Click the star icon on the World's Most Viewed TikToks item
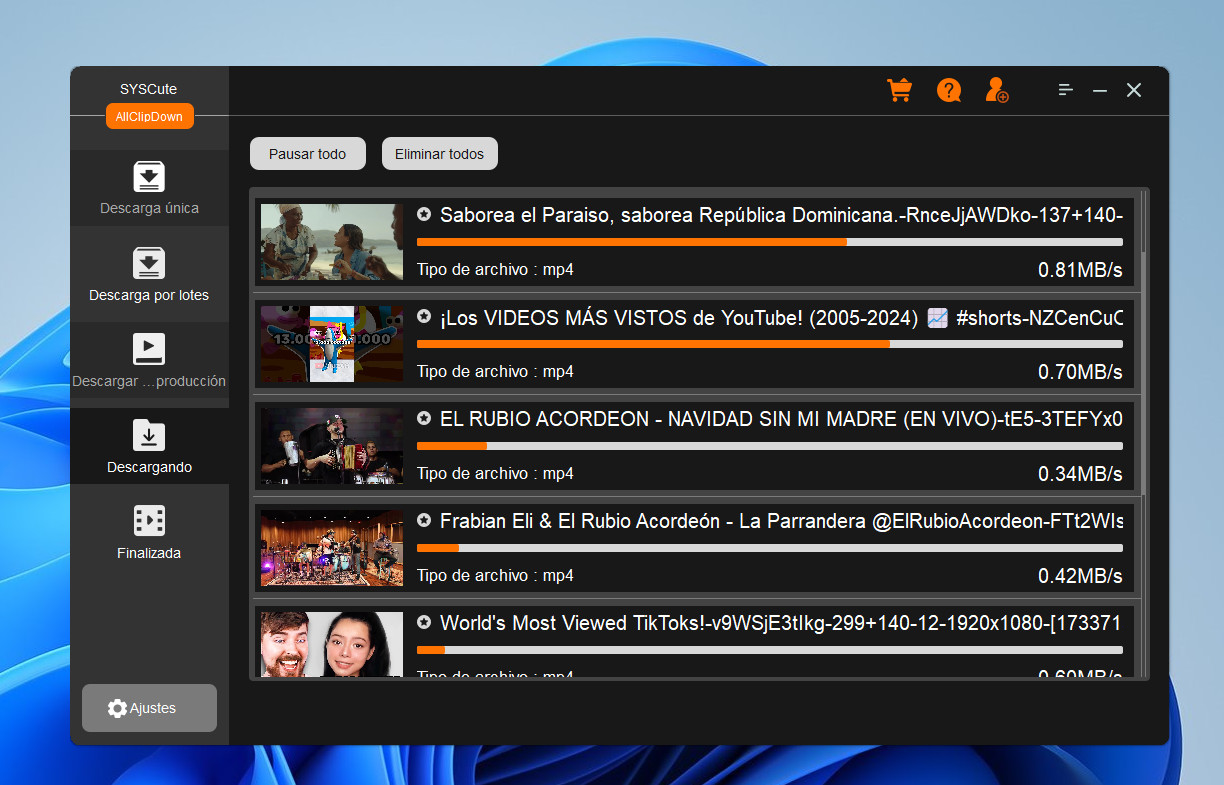The image size is (1224, 785). pos(423,621)
